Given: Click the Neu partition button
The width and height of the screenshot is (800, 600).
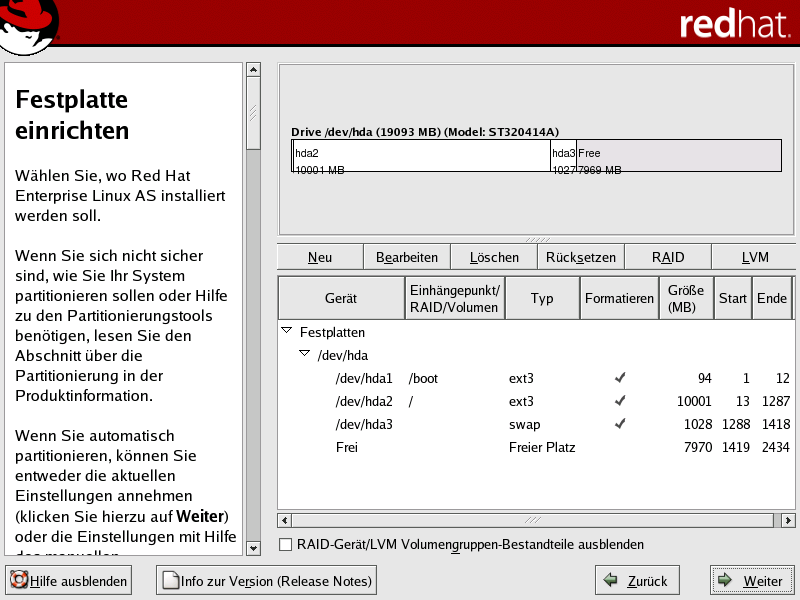Looking at the screenshot, I should [320, 257].
